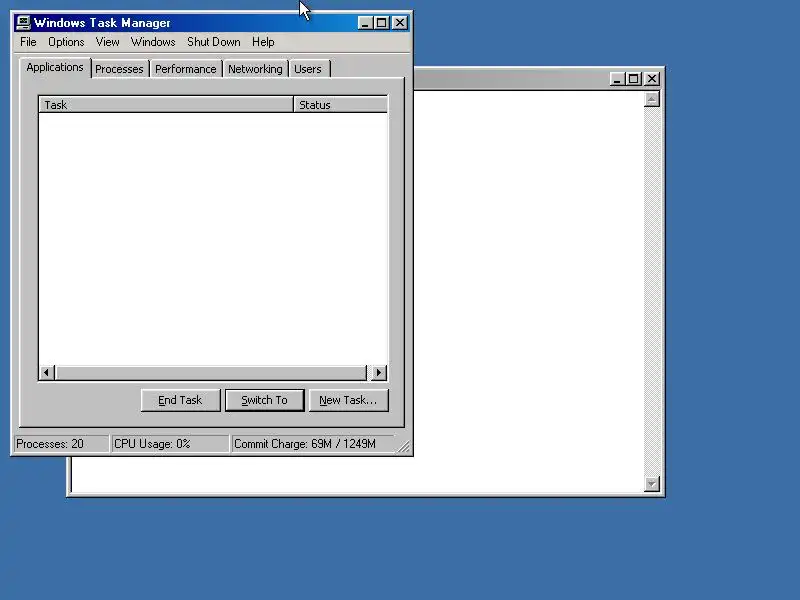Click the Processes: 20 status text
Viewport: 800px width, 600px height.
(50, 444)
